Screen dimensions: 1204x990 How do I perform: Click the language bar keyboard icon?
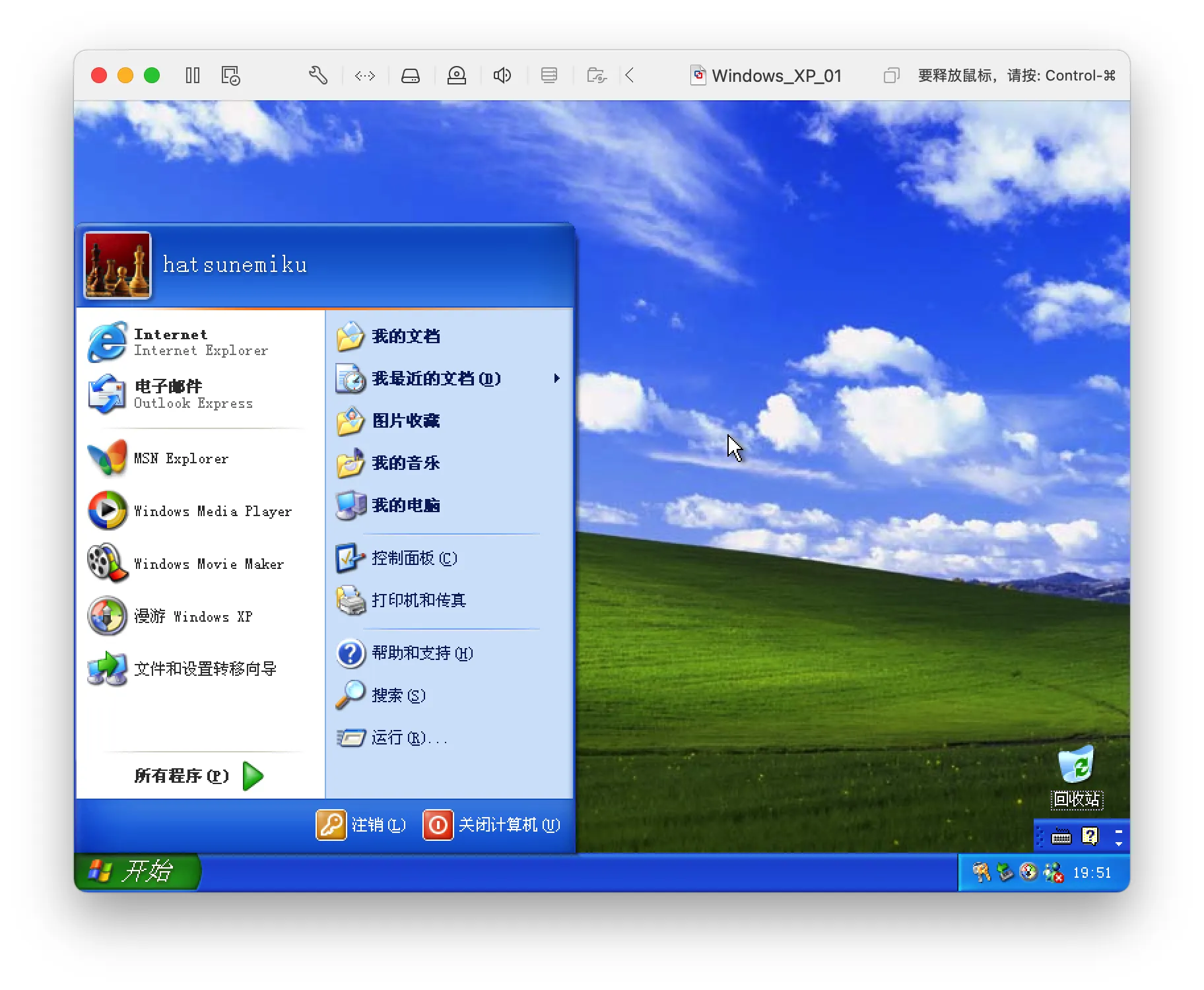coord(1061,837)
